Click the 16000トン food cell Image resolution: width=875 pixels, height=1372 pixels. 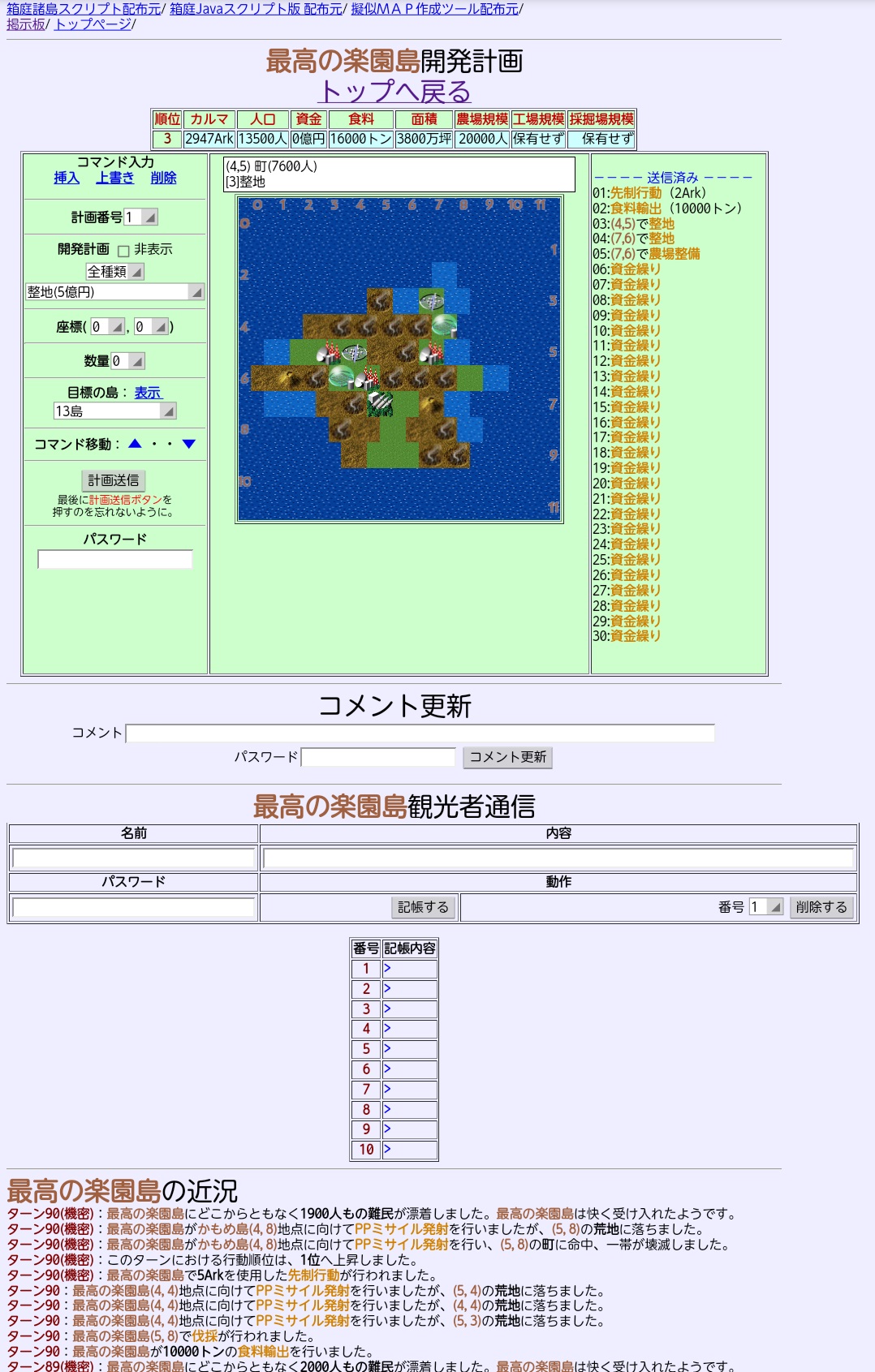361,139
